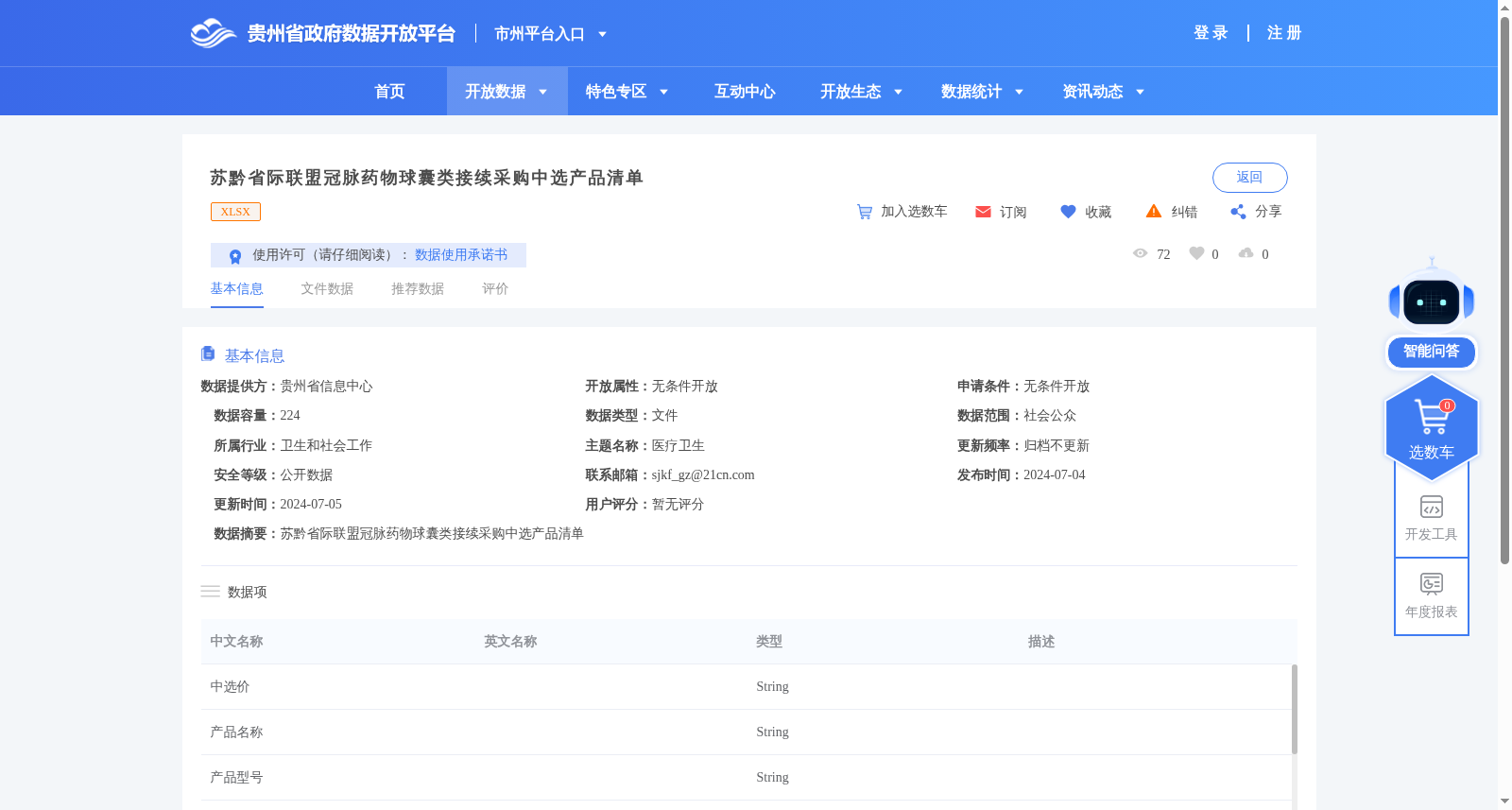The width and height of the screenshot is (1512, 810).
Task: Click the 产品型号 table row
Action: click(747, 778)
